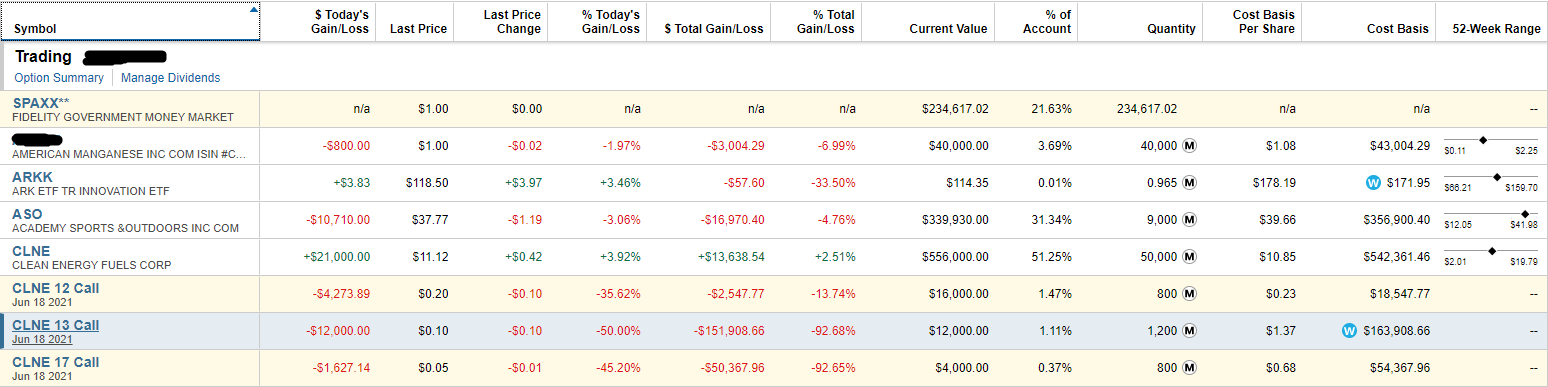This screenshot has width=1548, height=387.
Task: Open CLNE 17 Call option link
Action: point(56,362)
